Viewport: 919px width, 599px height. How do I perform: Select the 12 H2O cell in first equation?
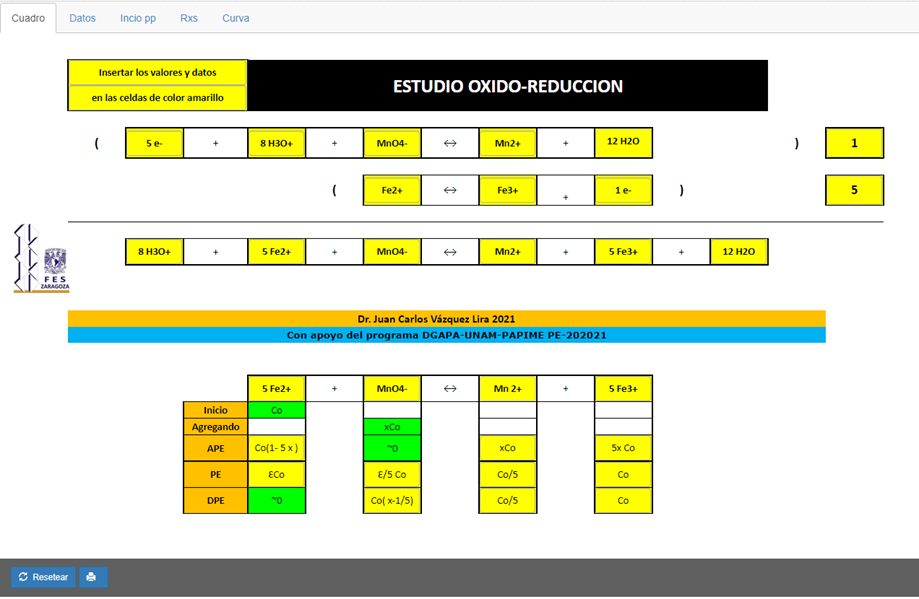click(x=624, y=143)
